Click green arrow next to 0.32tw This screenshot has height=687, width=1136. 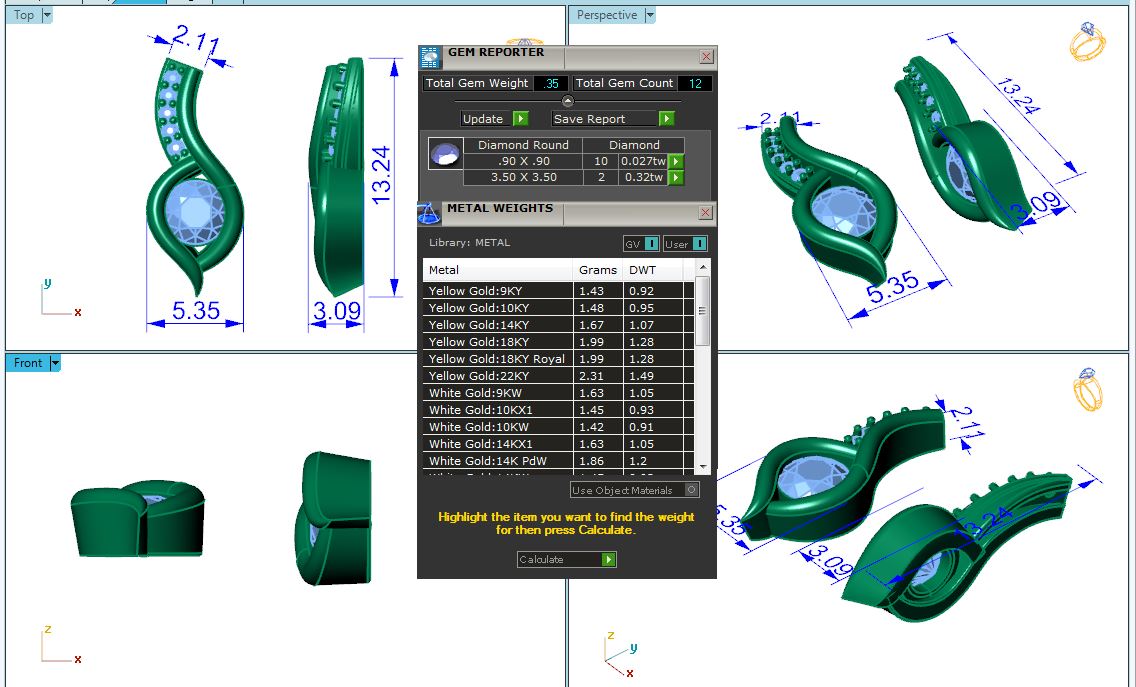[x=676, y=178]
